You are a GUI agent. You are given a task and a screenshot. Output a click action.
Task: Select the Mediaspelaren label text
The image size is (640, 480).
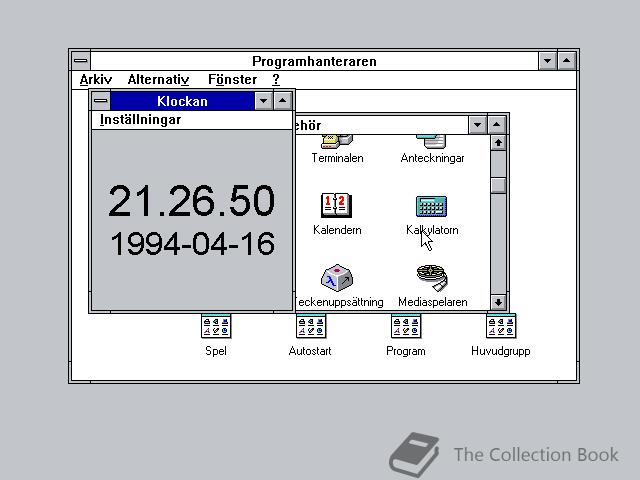(x=433, y=302)
